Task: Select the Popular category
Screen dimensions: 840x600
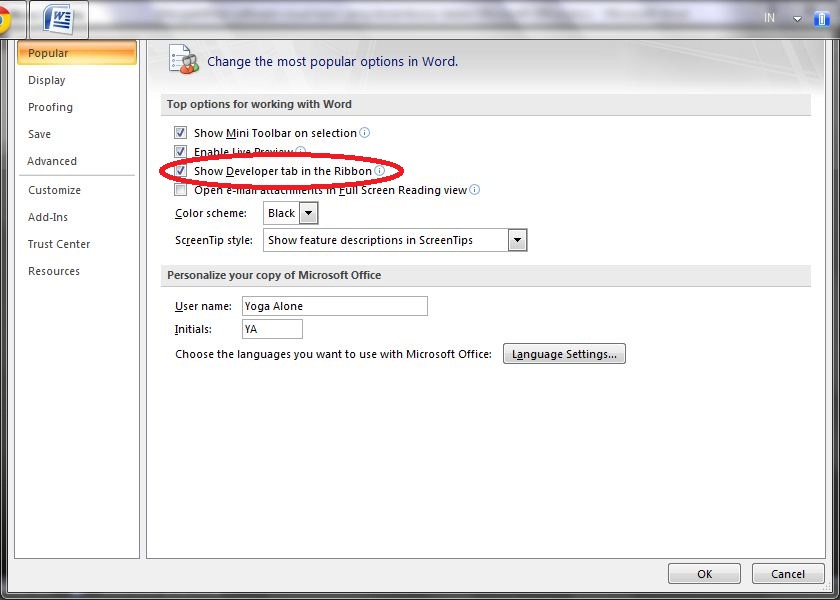Action: click(77, 53)
